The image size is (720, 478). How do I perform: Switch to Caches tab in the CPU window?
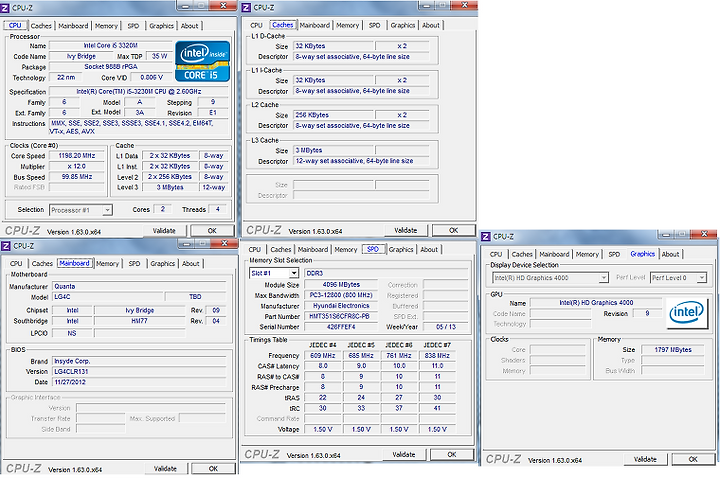(x=41, y=26)
